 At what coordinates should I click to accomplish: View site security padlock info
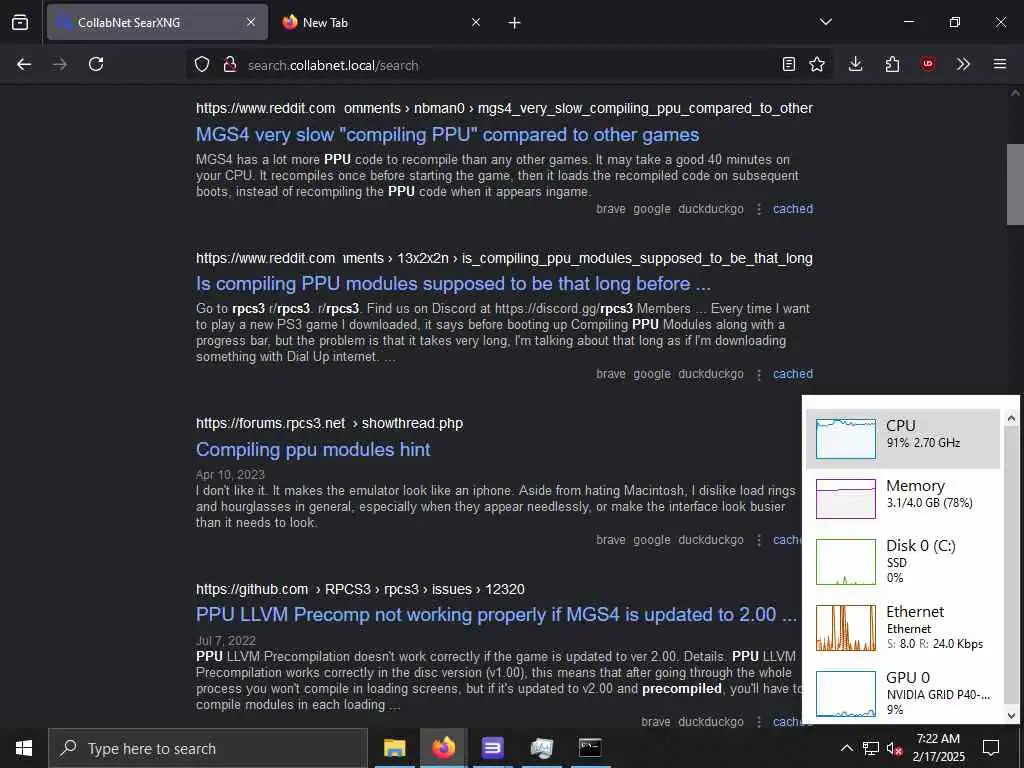[230, 65]
